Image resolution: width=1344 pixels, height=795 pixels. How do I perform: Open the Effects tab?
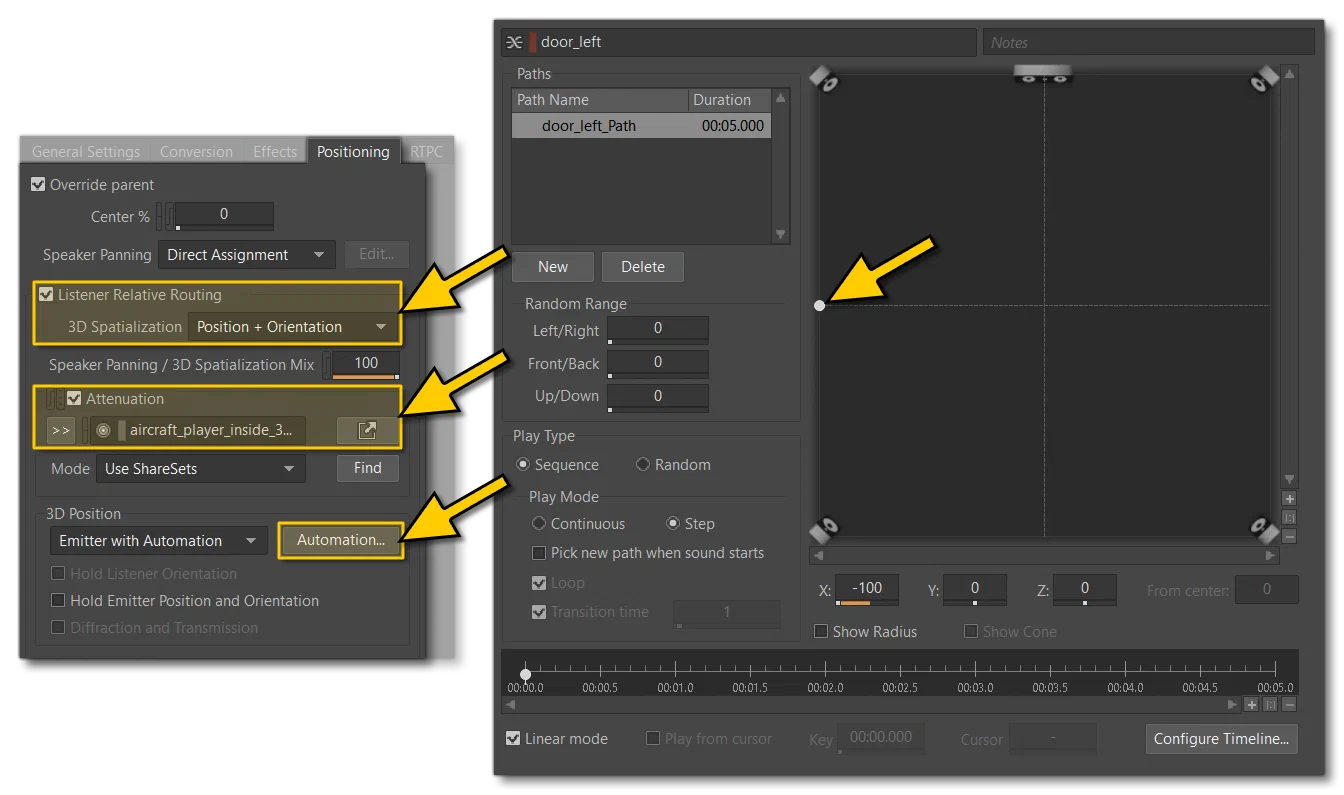tap(274, 152)
